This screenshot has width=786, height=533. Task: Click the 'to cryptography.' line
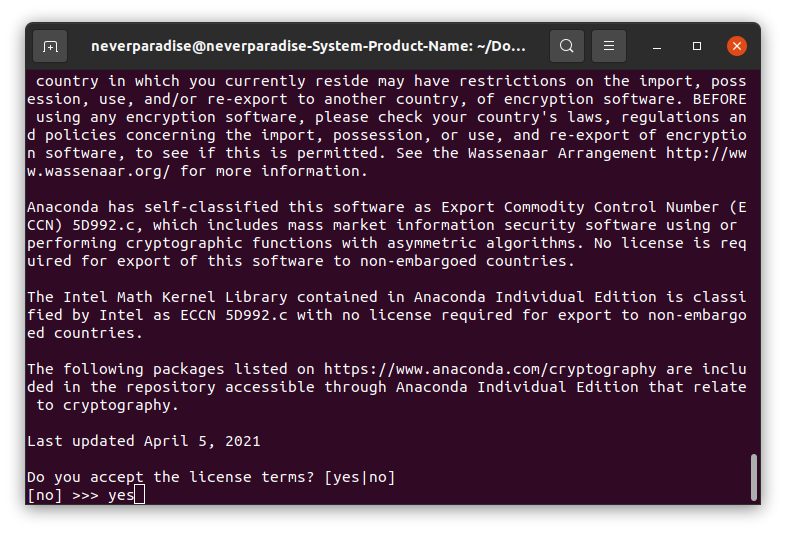[x=107, y=405]
